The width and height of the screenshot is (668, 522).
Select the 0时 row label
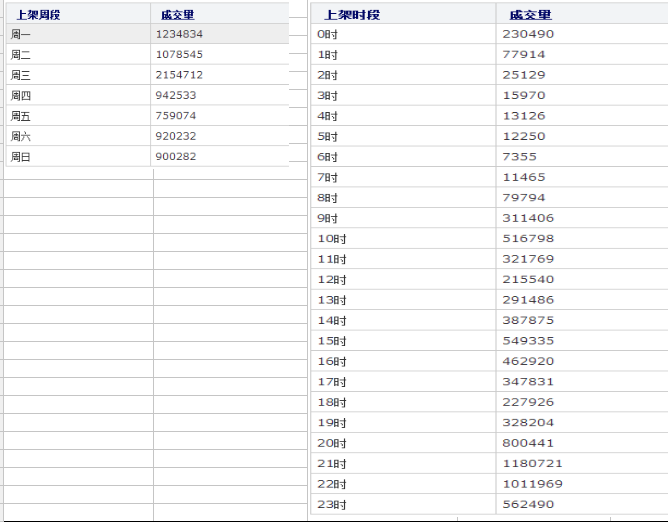327,34
